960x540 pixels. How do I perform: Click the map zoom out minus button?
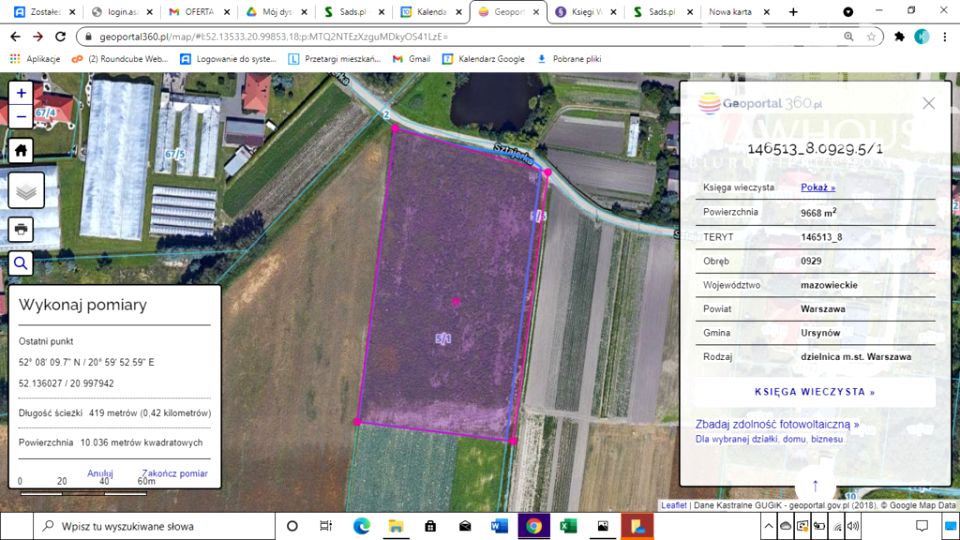tap(22, 115)
